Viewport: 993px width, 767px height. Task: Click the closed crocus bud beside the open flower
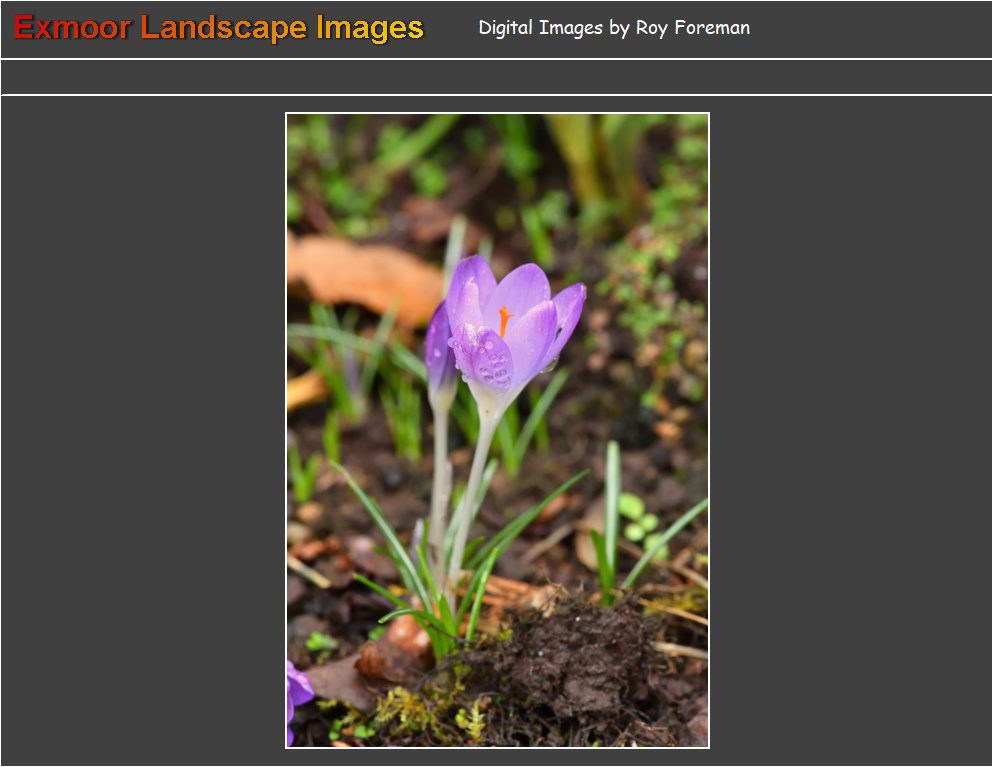tap(439, 350)
